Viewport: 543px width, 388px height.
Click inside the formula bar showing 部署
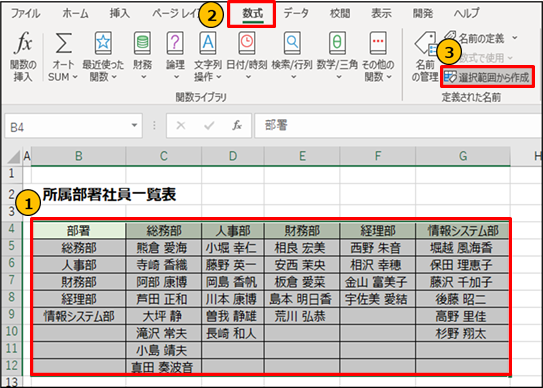(398, 125)
